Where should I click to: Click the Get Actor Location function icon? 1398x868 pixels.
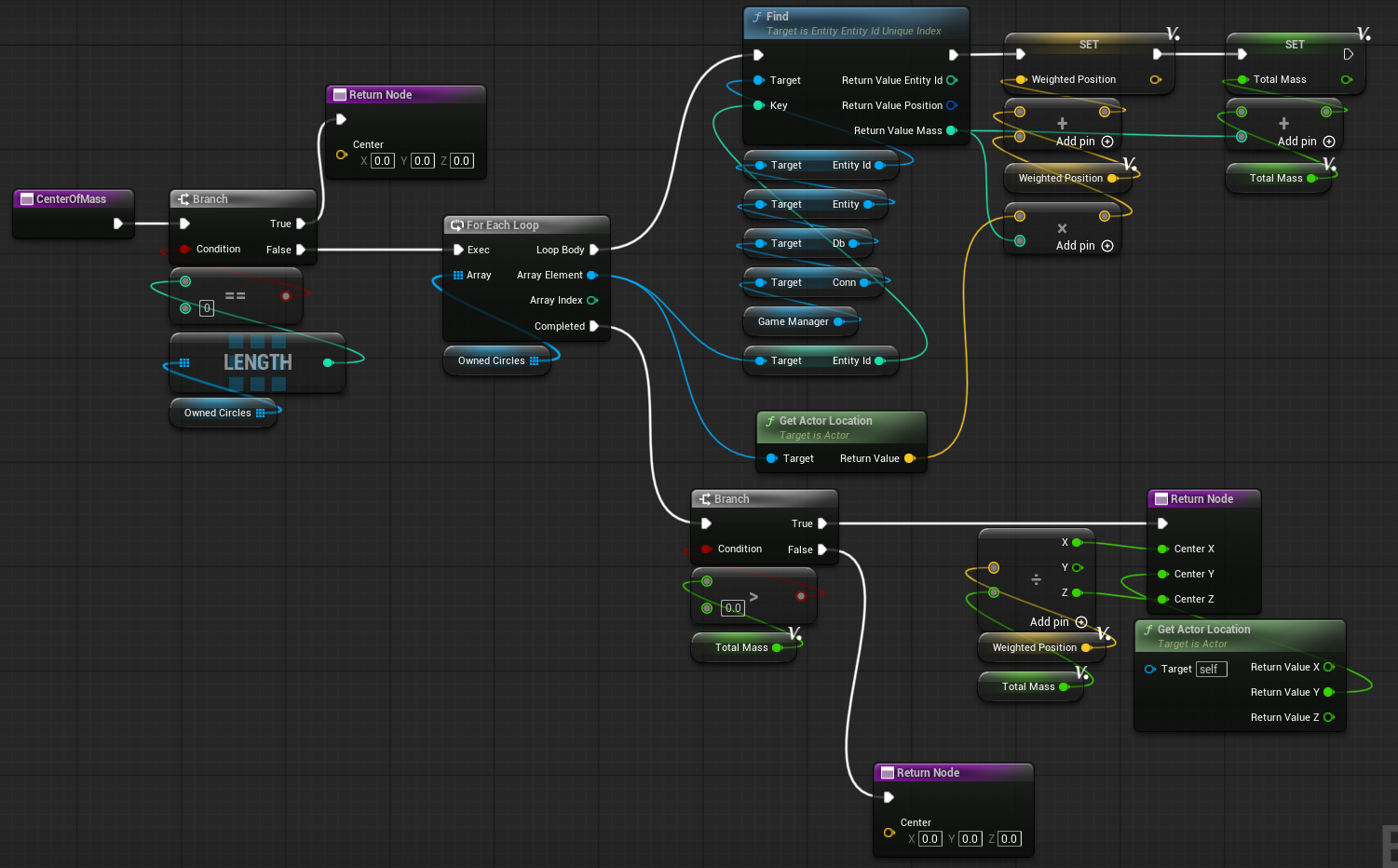pos(769,420)
